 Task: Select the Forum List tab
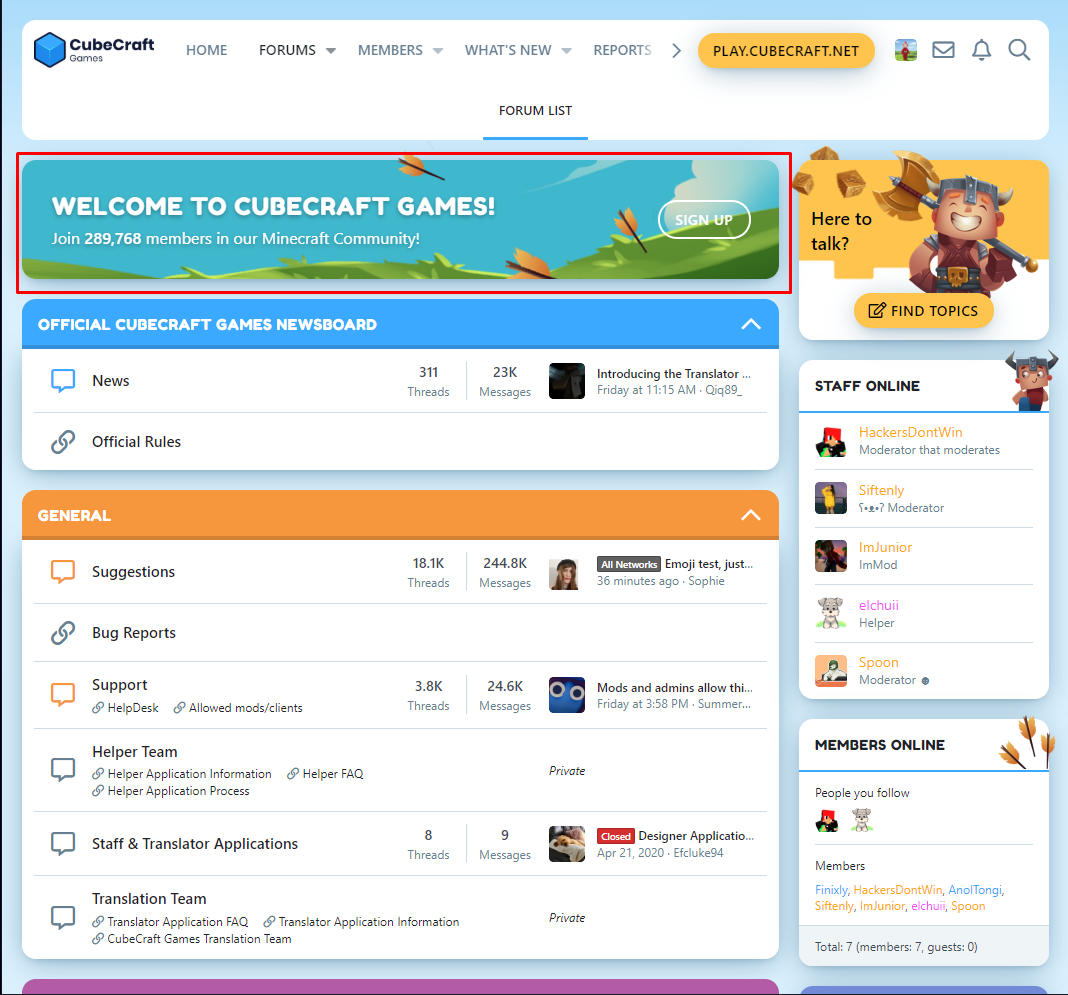[535, 110]
